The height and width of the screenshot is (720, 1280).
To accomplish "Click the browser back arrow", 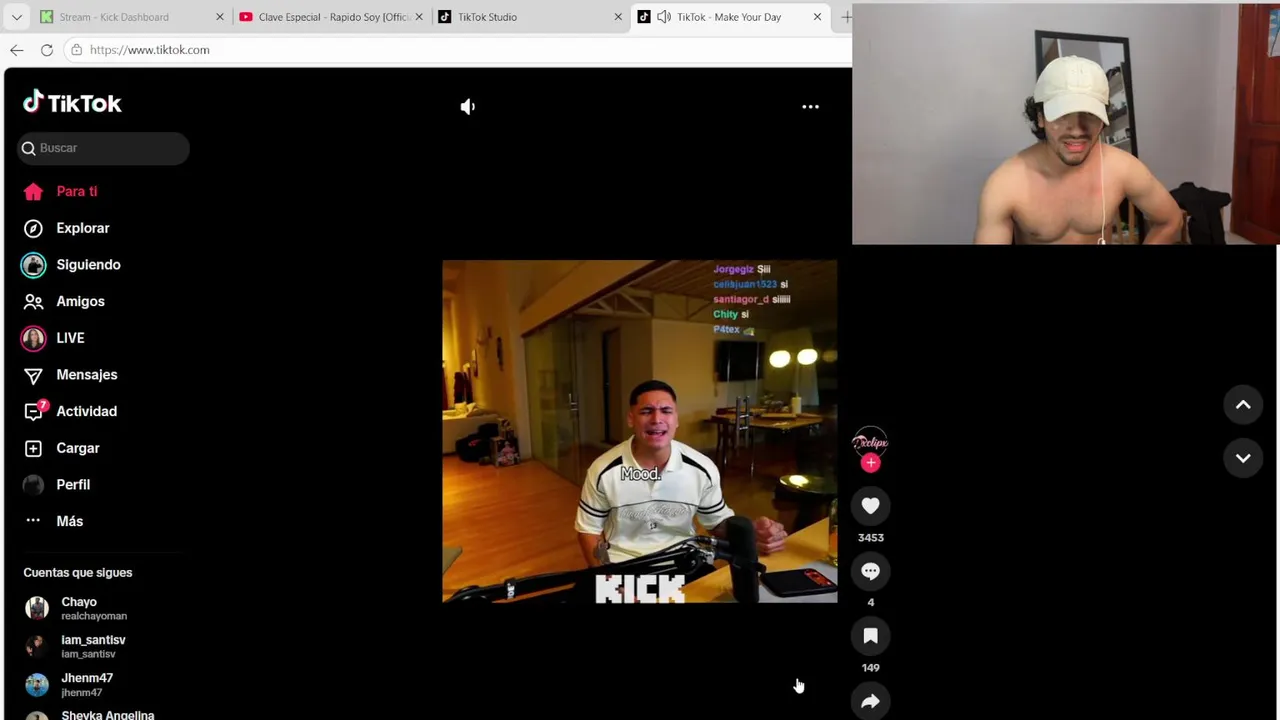I will click(17, 50).
